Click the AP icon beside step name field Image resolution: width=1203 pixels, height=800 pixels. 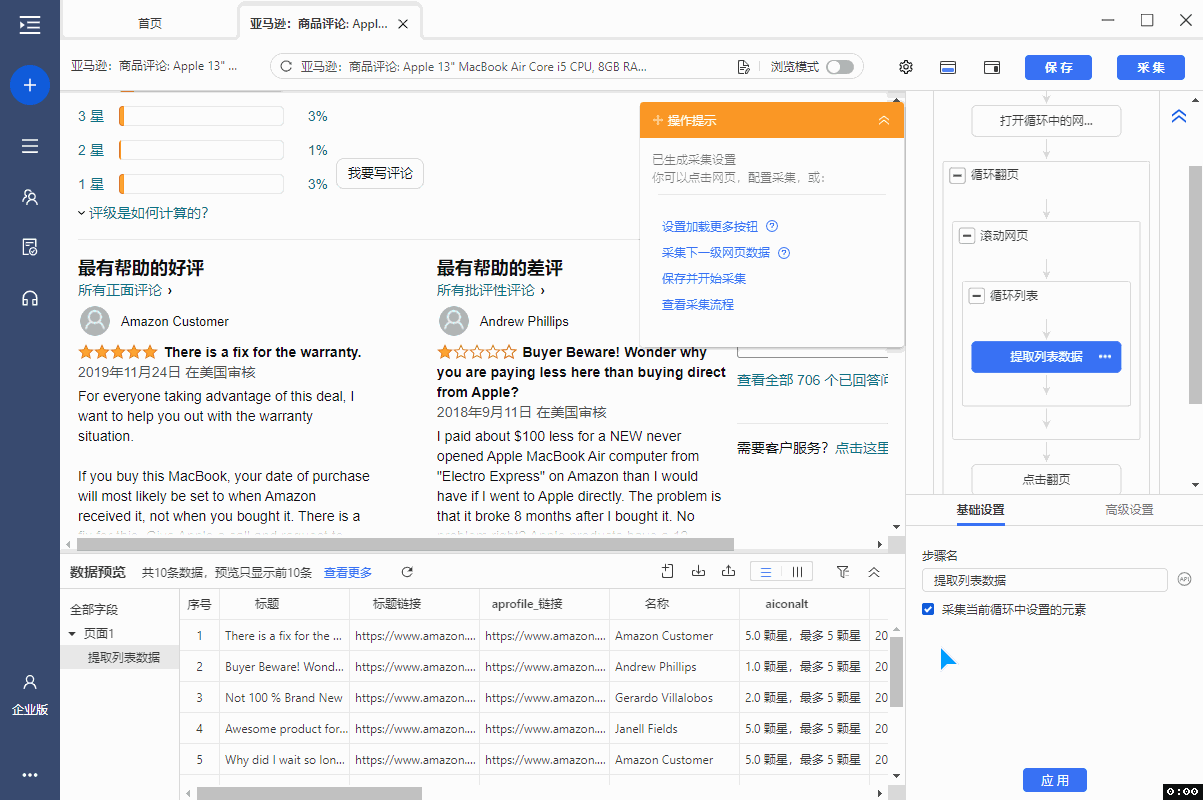click(x=1185, y=579)
